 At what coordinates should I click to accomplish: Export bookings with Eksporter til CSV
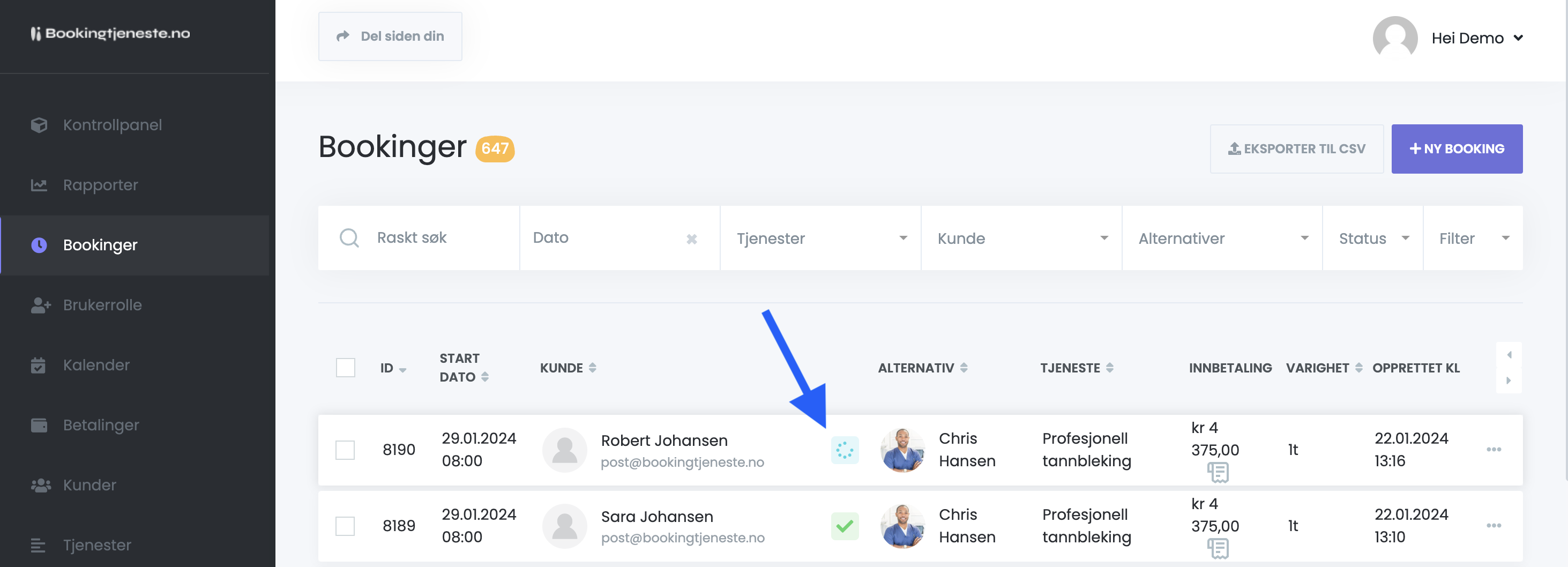1296,149
